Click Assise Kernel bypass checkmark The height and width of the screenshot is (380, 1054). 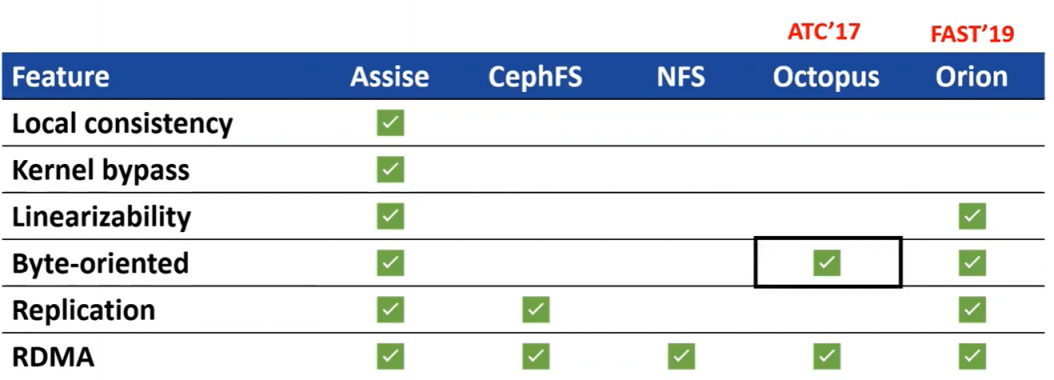pos(390,169)
